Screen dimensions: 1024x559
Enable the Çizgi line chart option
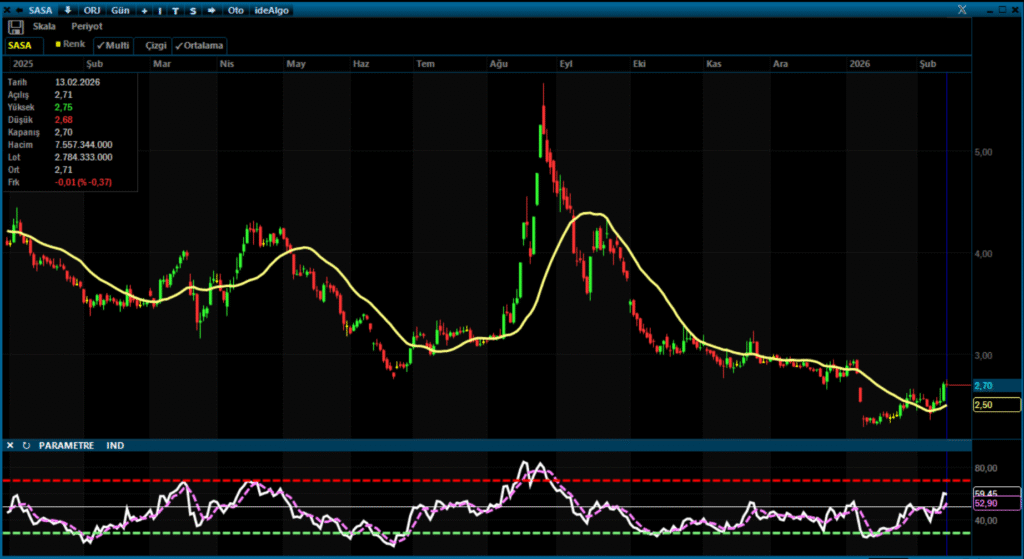click(155, 45)
